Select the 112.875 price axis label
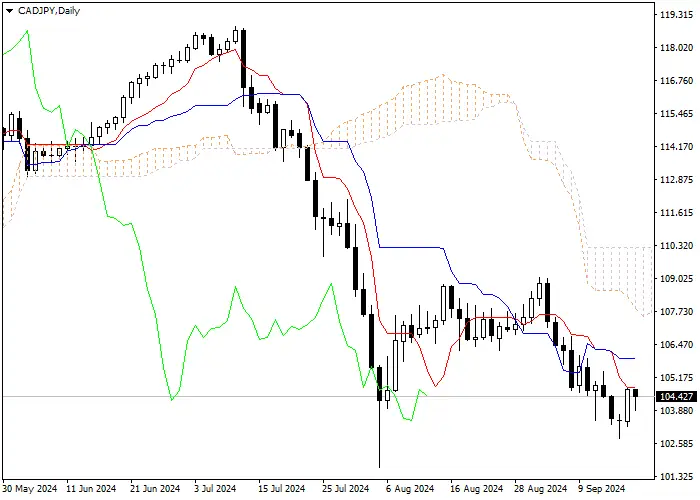This screenshot has height=500, width=700. 676,180
